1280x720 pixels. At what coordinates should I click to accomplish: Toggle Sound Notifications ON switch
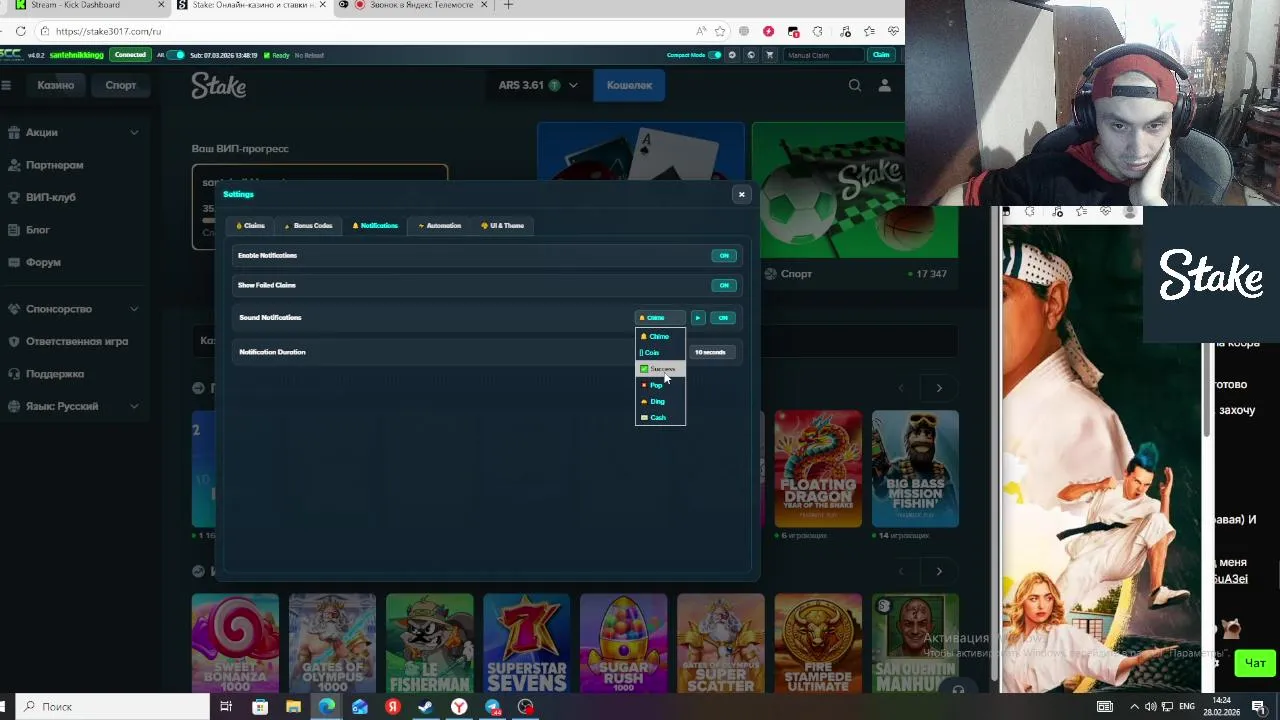click(x=723, y=318)
